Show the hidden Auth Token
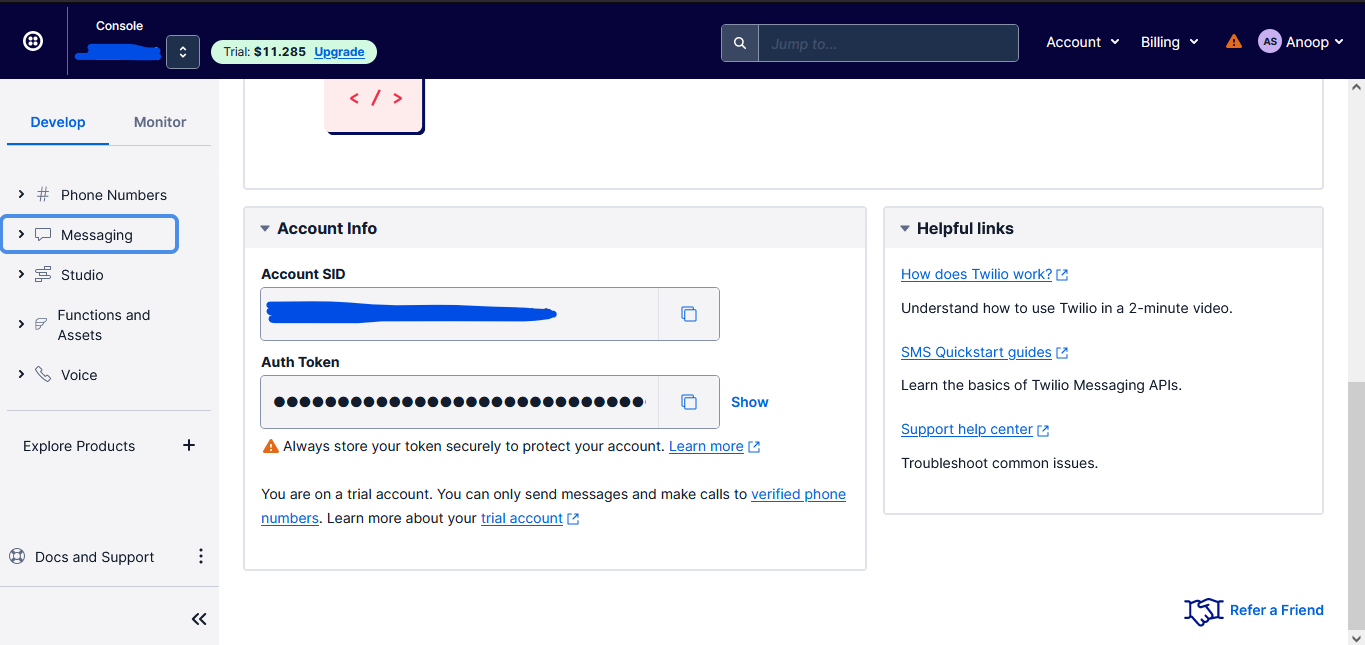This screenshot has width=1365, height=645. click(x=750, y=402)
